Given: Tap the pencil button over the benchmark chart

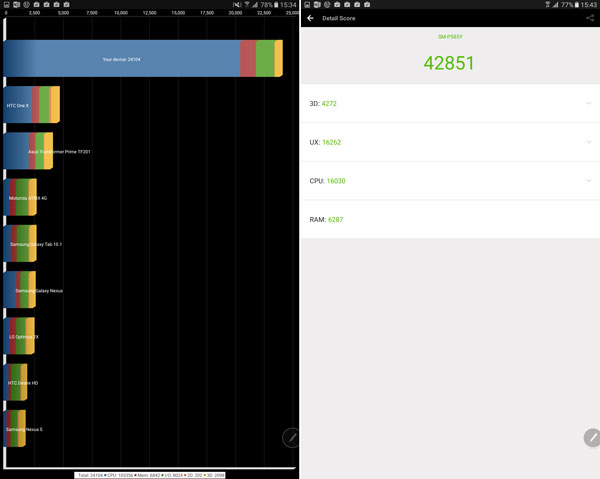Looking at the screenshot, I should pos(291,436).
